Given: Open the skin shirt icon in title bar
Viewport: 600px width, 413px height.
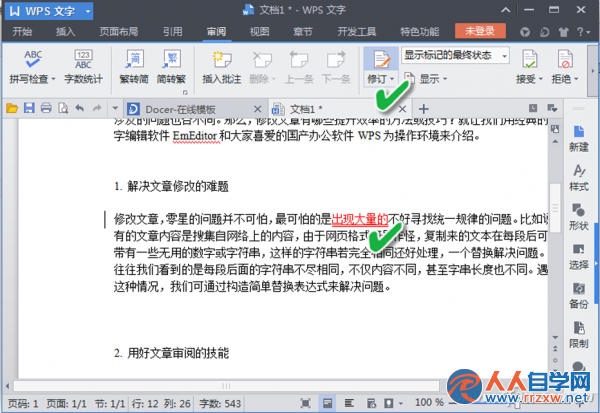Looking at the screenshot, I should pos(563,32).
